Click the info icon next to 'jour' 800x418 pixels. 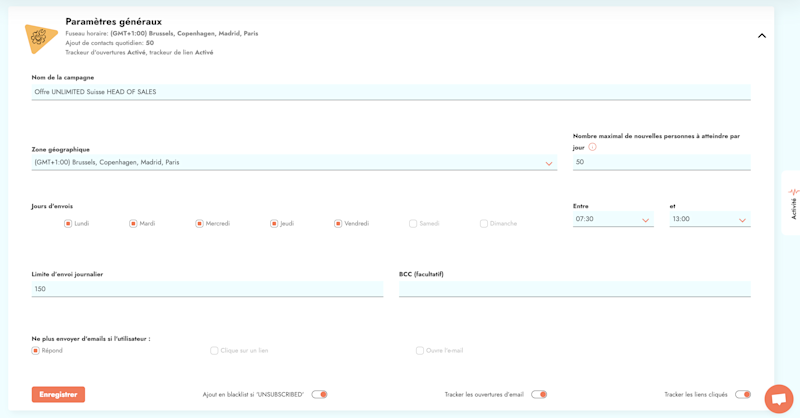tap(592, 147)
